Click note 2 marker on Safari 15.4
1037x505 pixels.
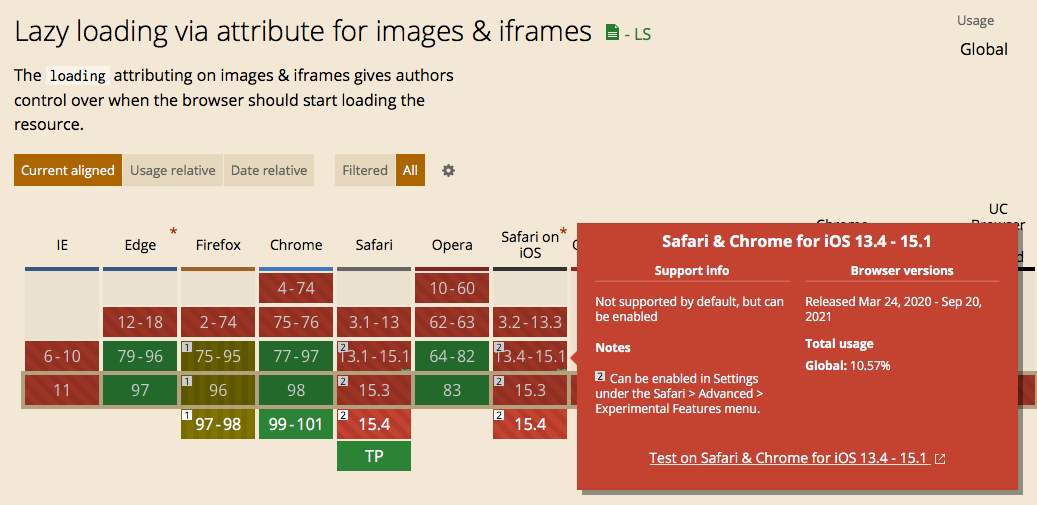point(343,415)
